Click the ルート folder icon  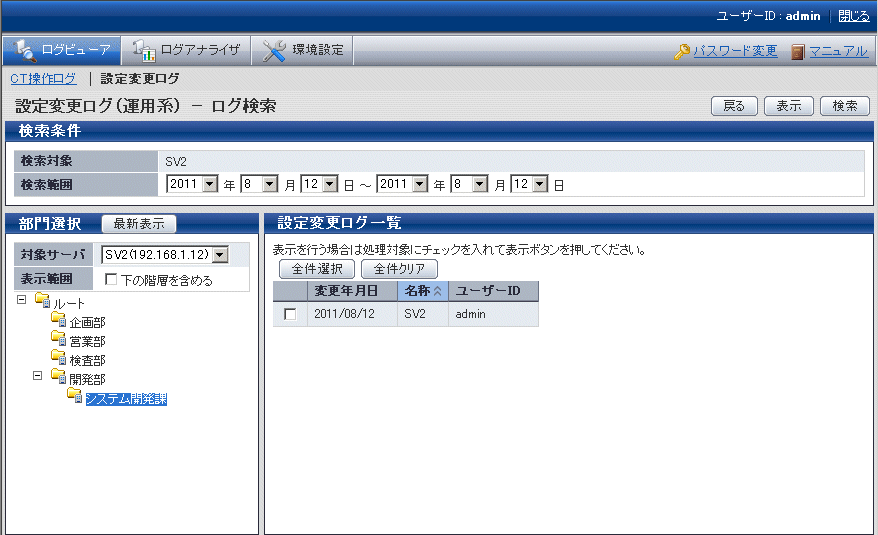tap(43, 300)
